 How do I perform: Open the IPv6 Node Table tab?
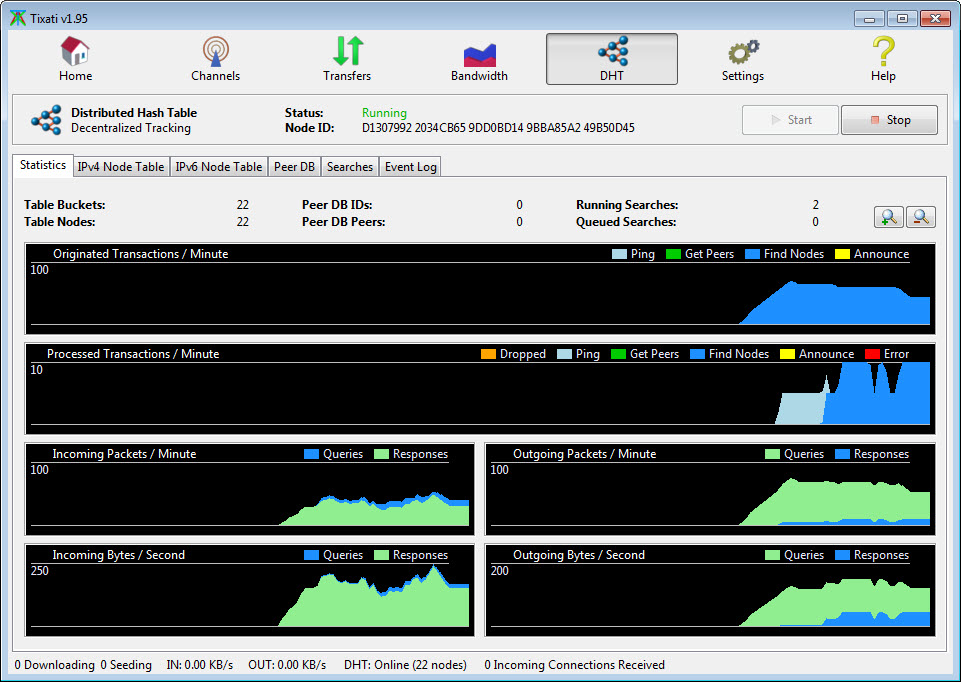tap(219, 167)
